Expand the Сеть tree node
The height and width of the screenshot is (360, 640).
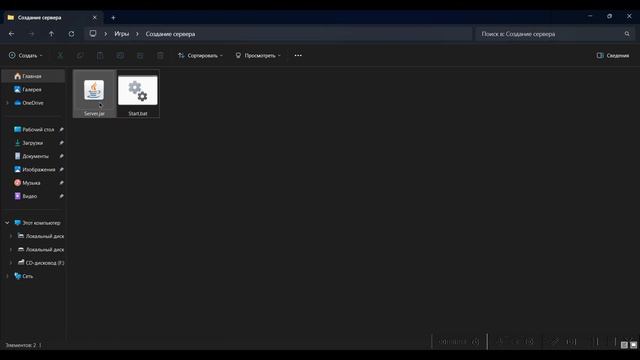click(7, 276)
